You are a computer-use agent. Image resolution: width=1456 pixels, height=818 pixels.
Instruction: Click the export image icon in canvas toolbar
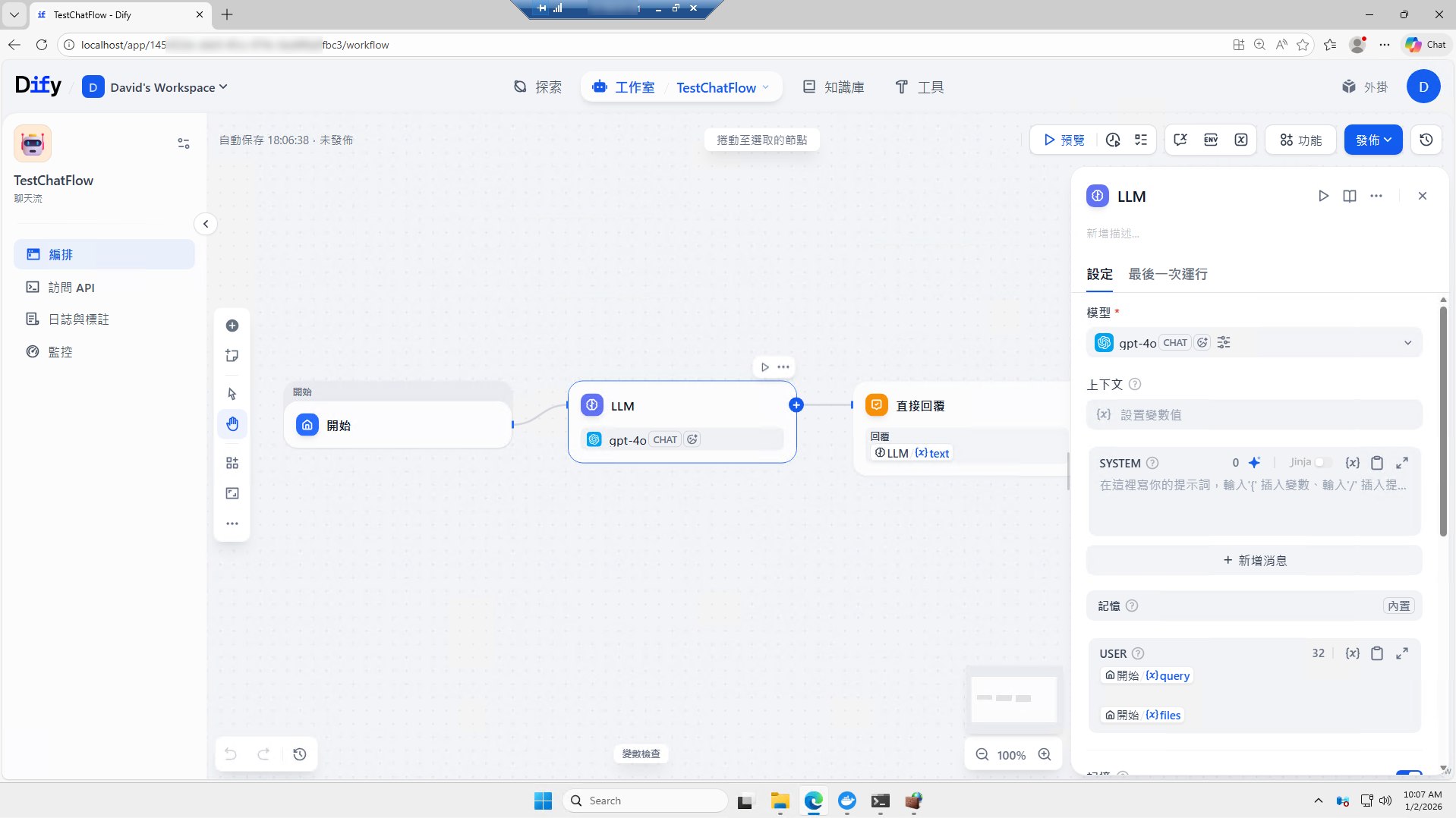(x=232, y=493)
